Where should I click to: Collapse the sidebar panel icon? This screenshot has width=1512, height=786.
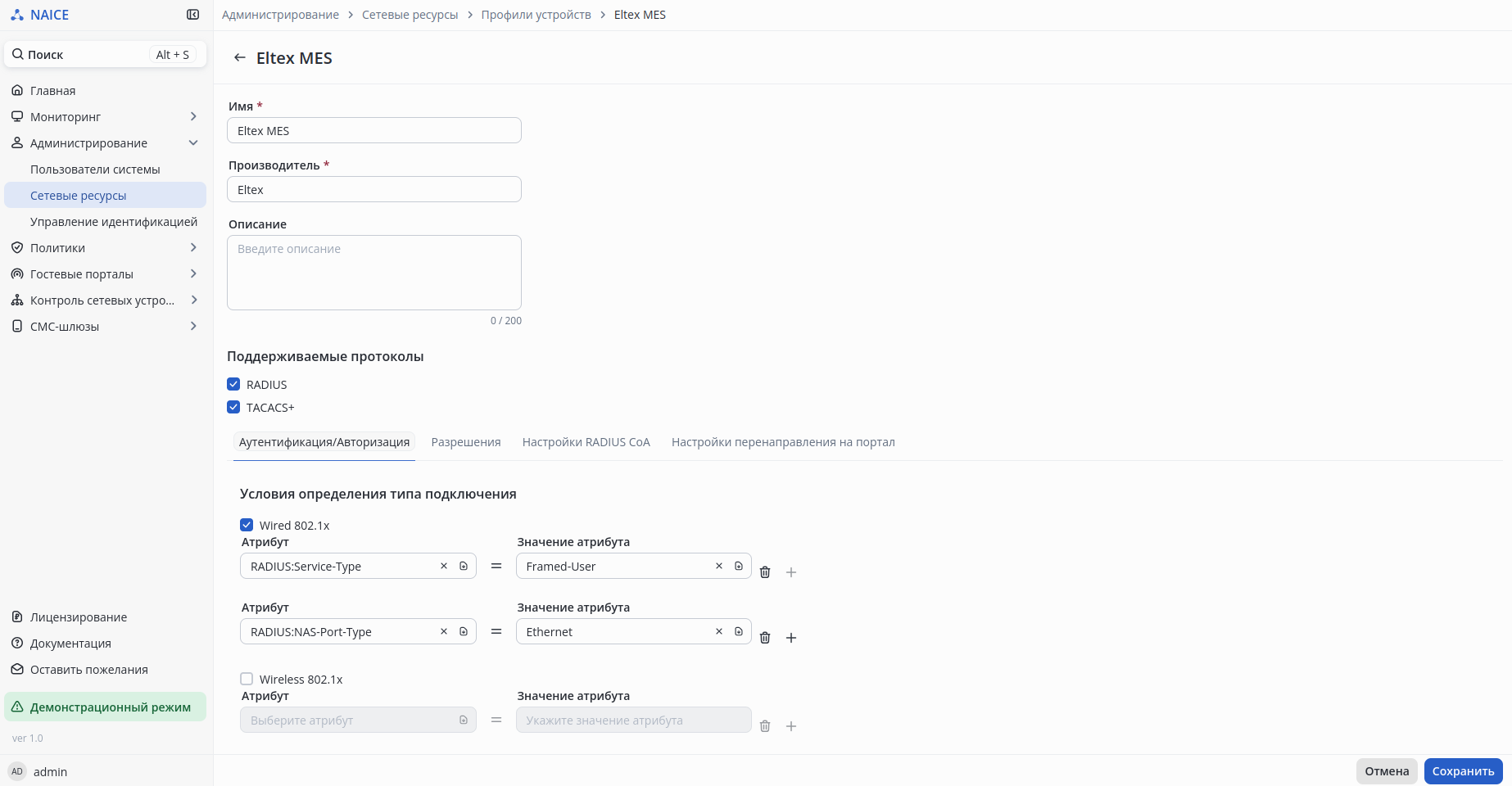pos(193,15)
